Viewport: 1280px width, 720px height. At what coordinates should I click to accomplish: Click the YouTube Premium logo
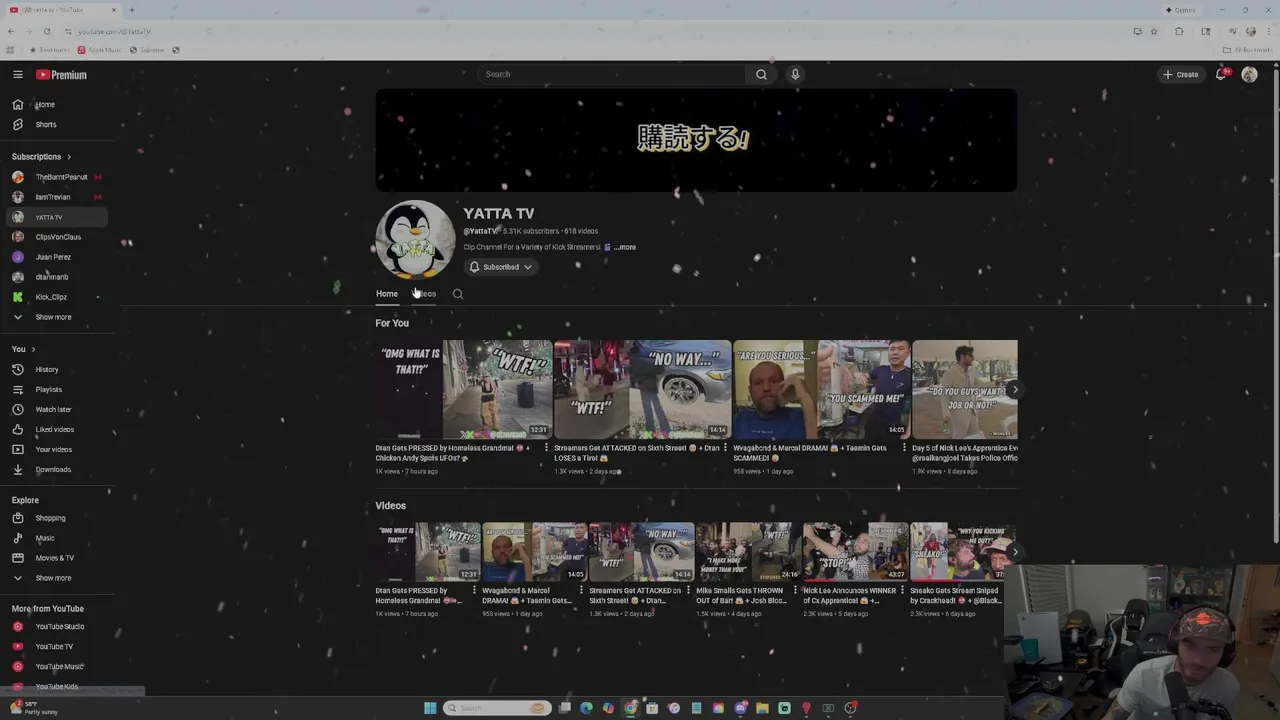pos(62,75)
